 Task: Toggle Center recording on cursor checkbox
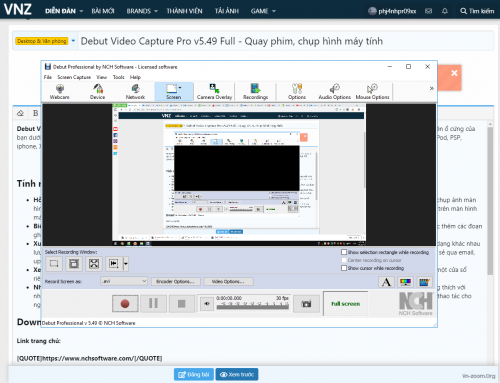coord(344,260)
